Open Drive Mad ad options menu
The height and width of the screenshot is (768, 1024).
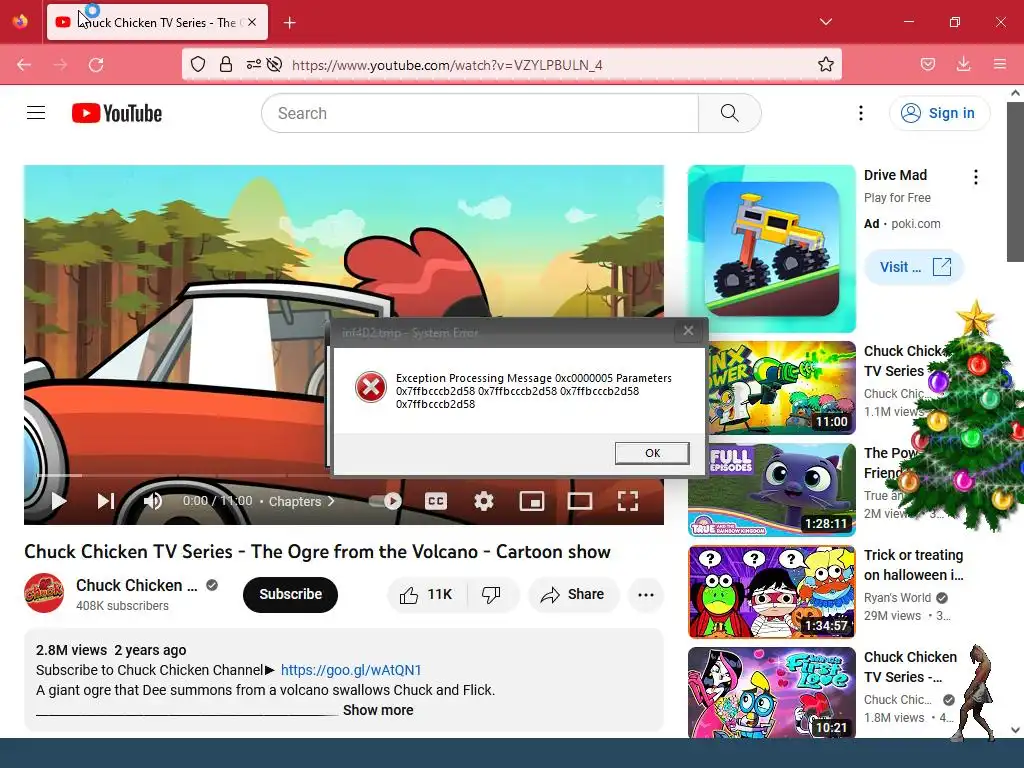click(x=976, y=177)
